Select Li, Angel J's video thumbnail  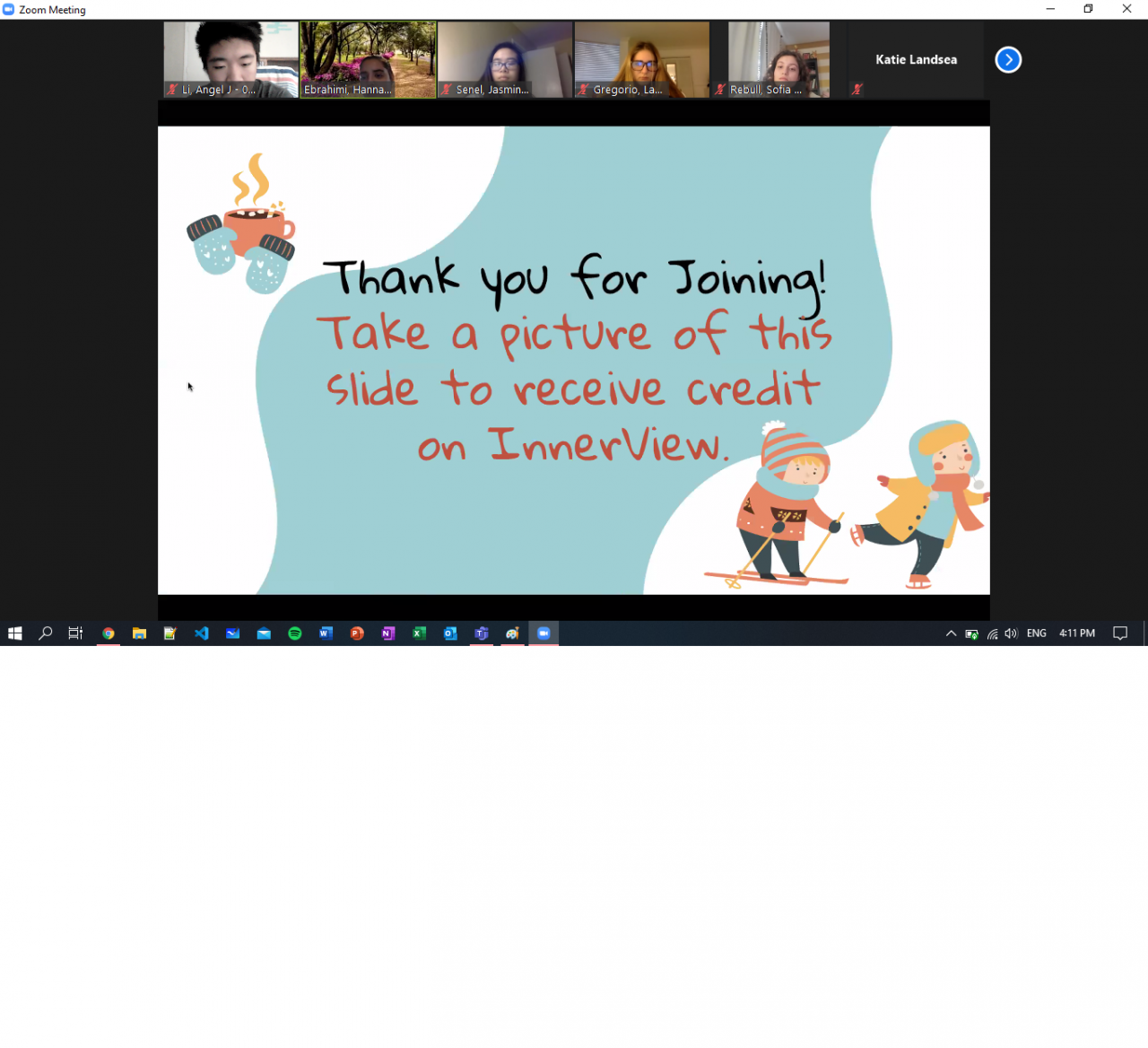231,60
